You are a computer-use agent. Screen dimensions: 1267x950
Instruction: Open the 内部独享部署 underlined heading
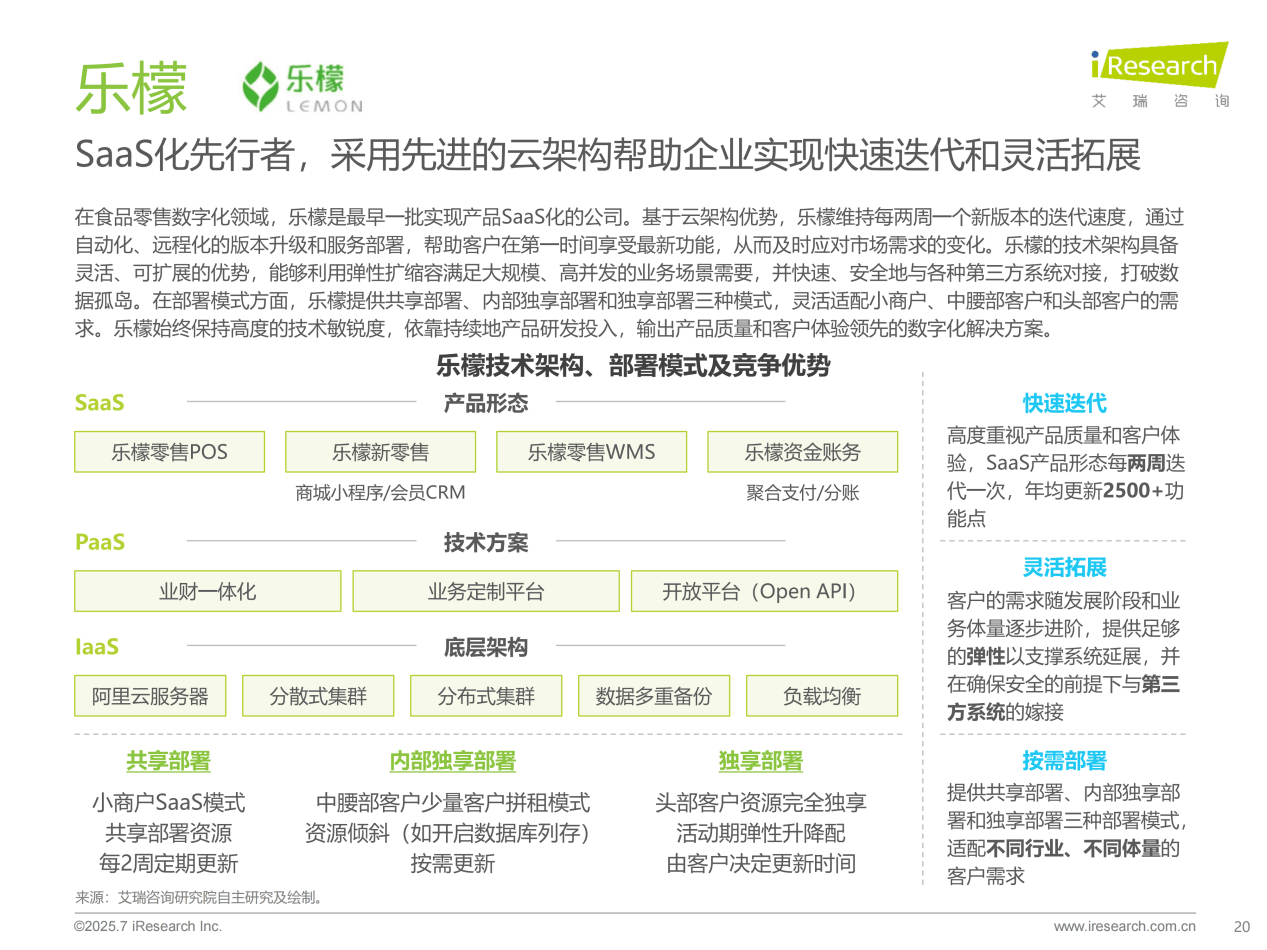[452, 761]
